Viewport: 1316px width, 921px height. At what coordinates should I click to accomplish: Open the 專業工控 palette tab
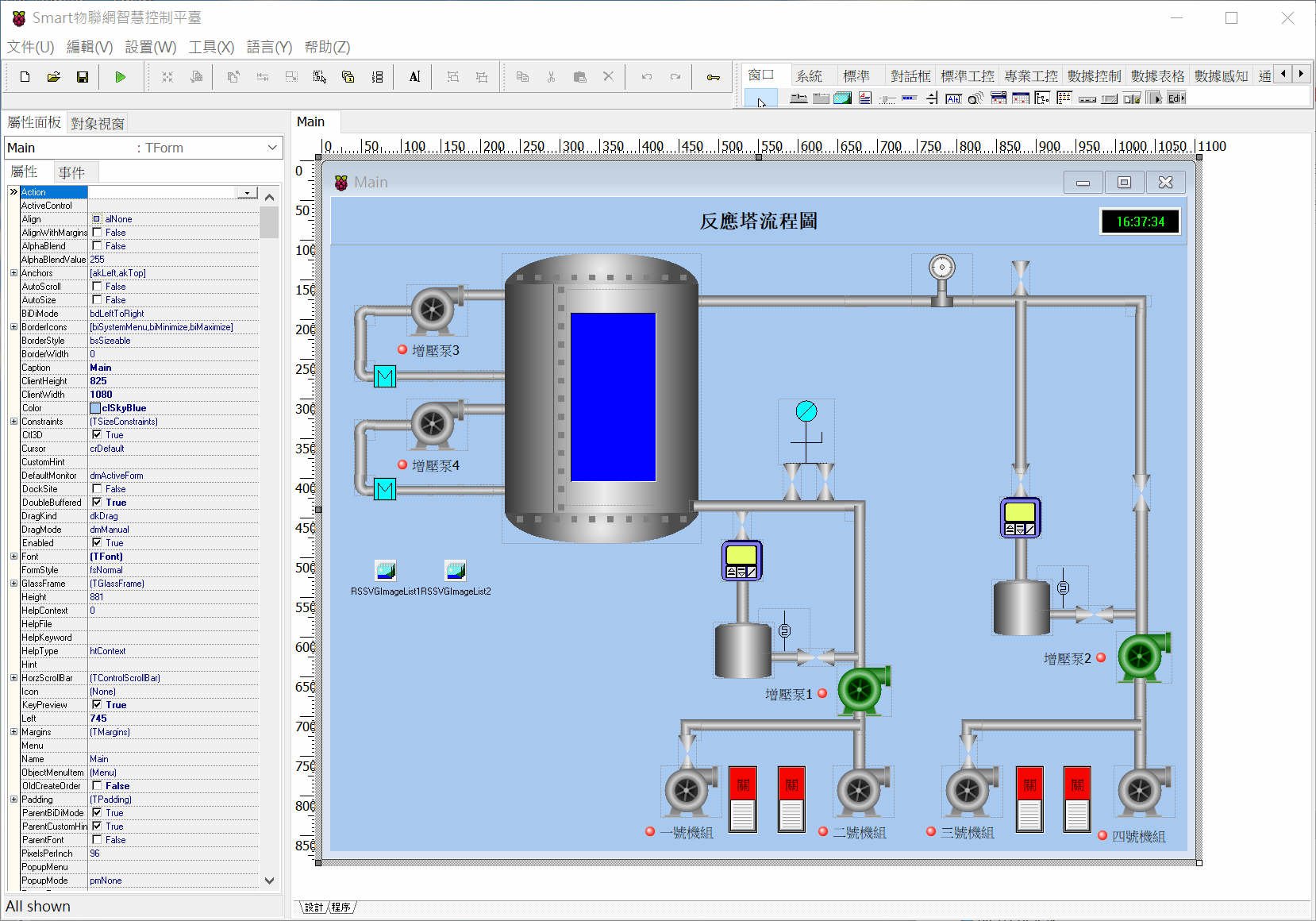1030,75
